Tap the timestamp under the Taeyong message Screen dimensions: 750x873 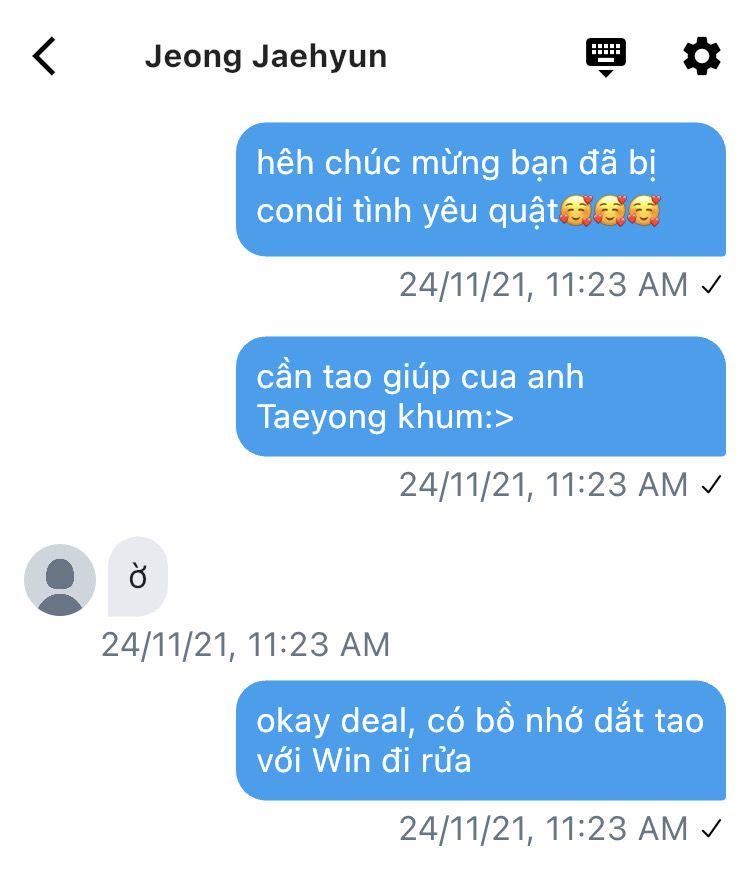(543, 484)
